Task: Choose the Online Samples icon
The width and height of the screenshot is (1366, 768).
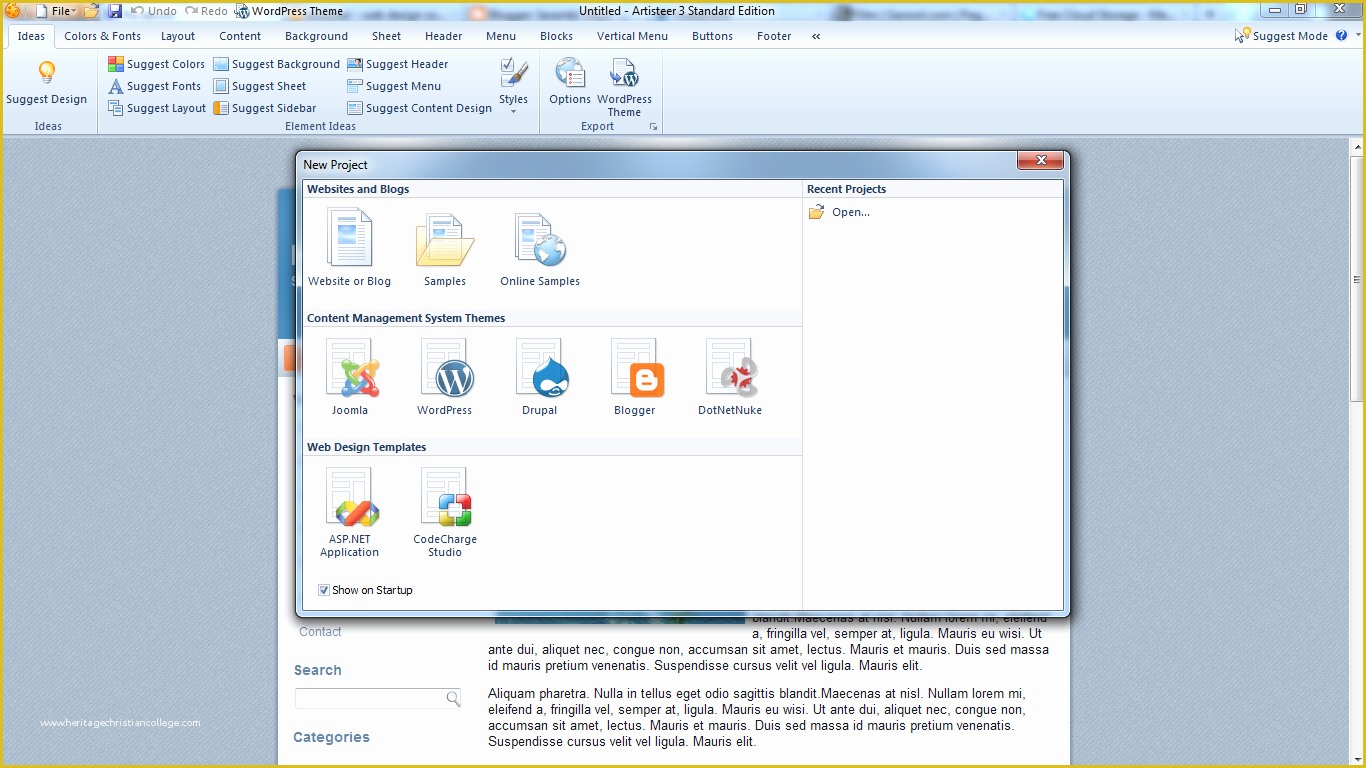Action: pos(540,240)
